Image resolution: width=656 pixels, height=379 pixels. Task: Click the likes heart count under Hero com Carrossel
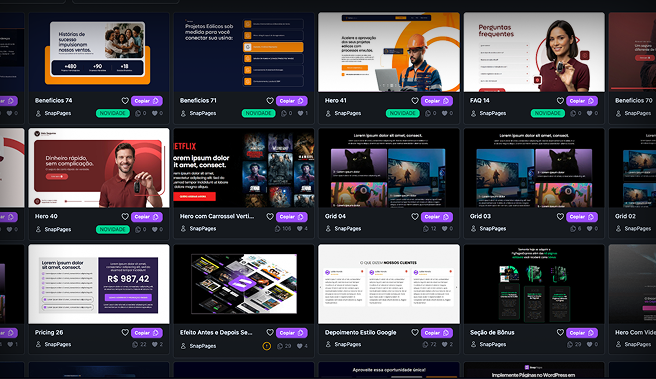point(300,229)
